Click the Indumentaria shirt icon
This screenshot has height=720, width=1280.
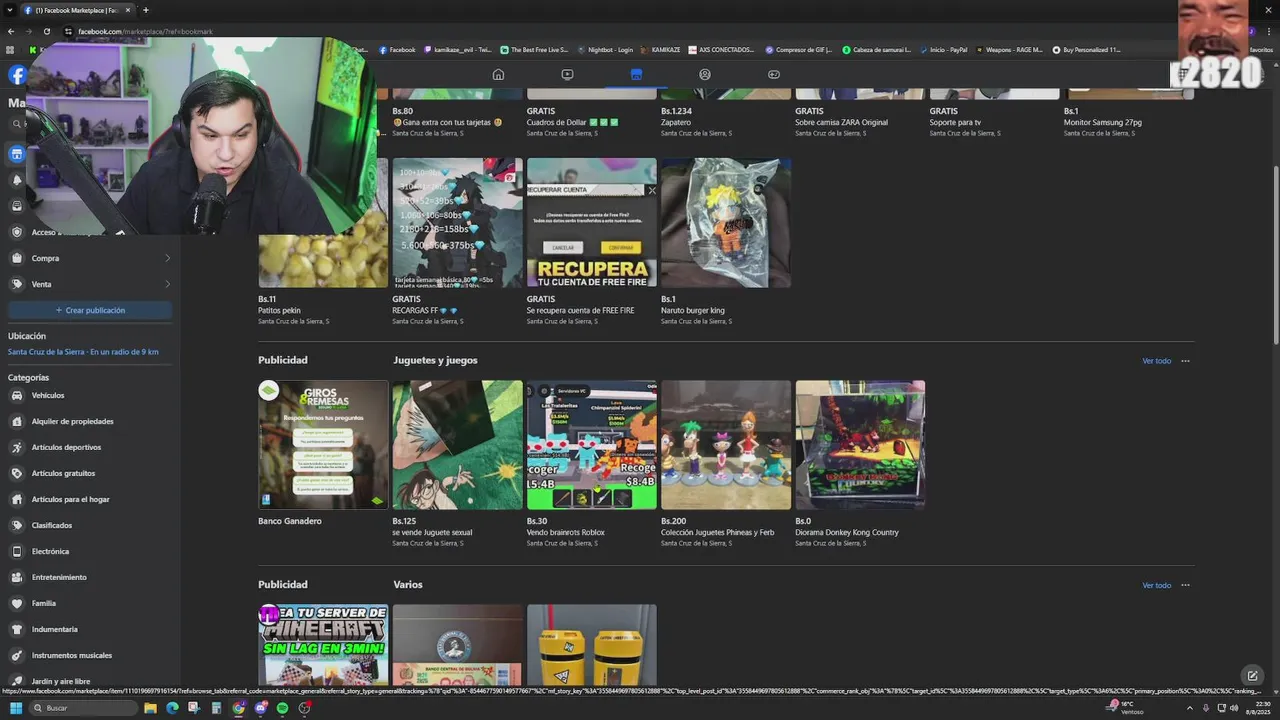point(17,629)
